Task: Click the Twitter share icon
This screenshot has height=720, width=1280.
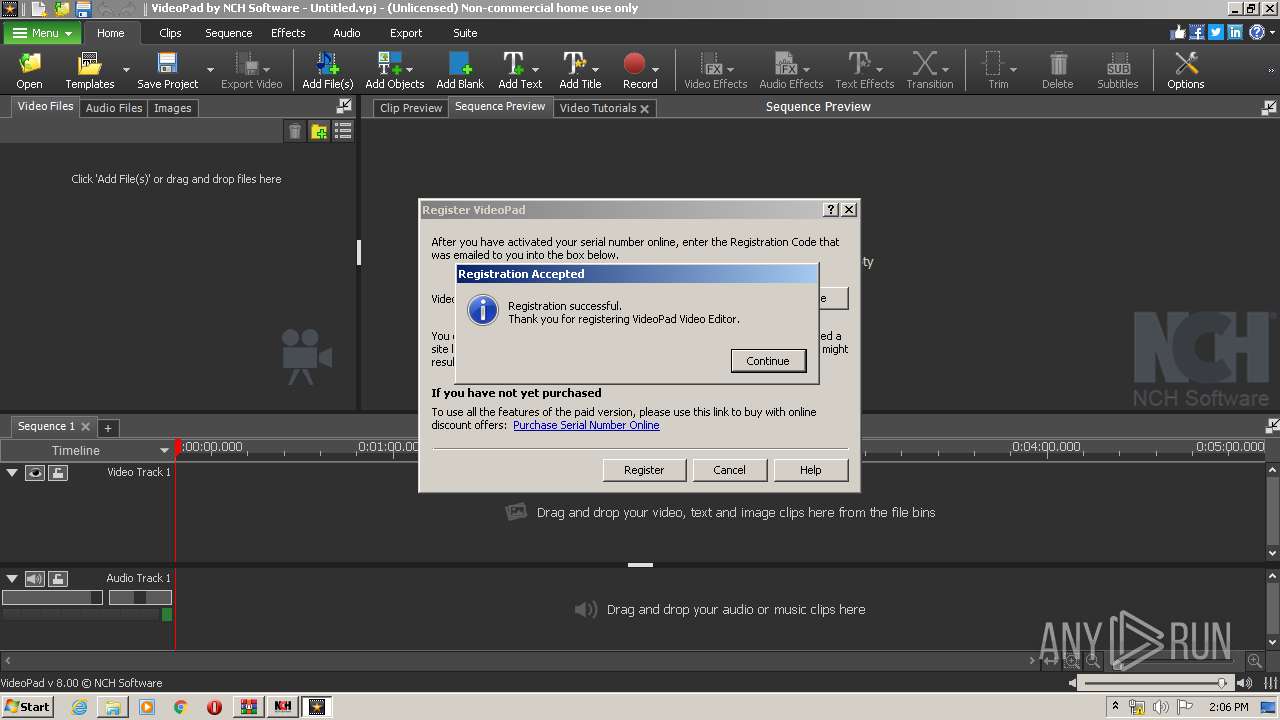Action: [1216, 32]
